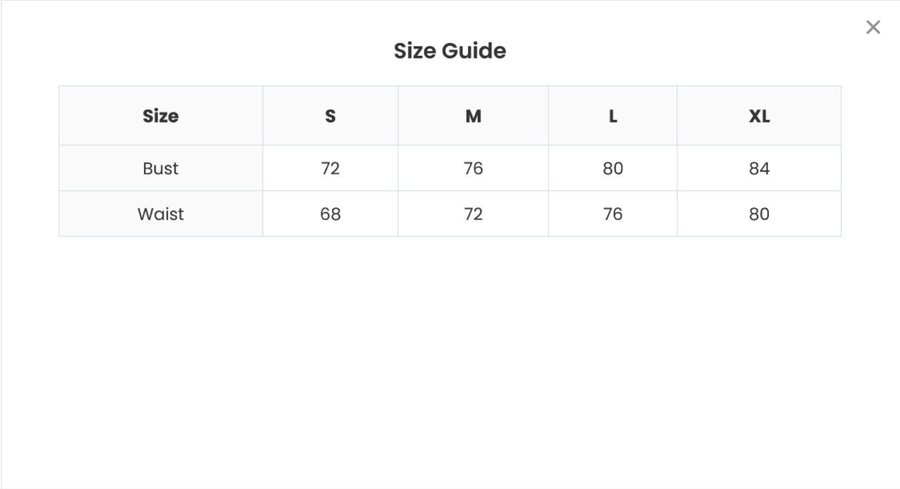Screen dimensions: 900x489
Task: Click Bust value 80 for size L
Action: (613, 168)
